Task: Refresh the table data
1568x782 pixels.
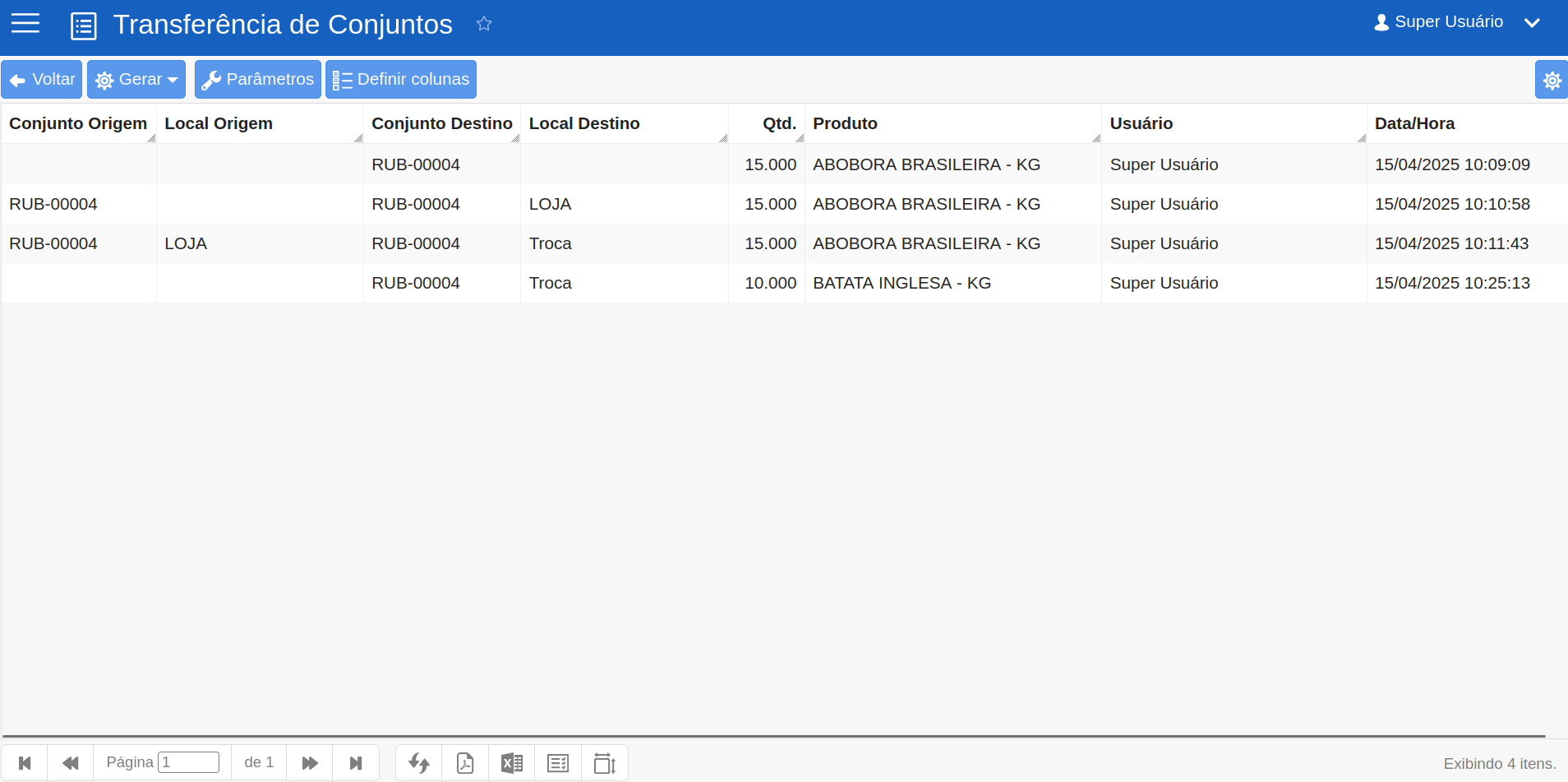Action: pyautogui.click(x=419, y=763)
